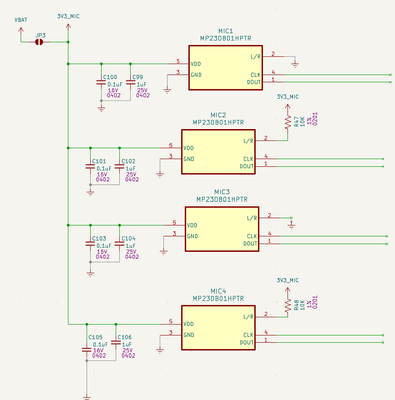
Task: Select the MIC4 microphone symbol body
Action: [x=218, y=328]
